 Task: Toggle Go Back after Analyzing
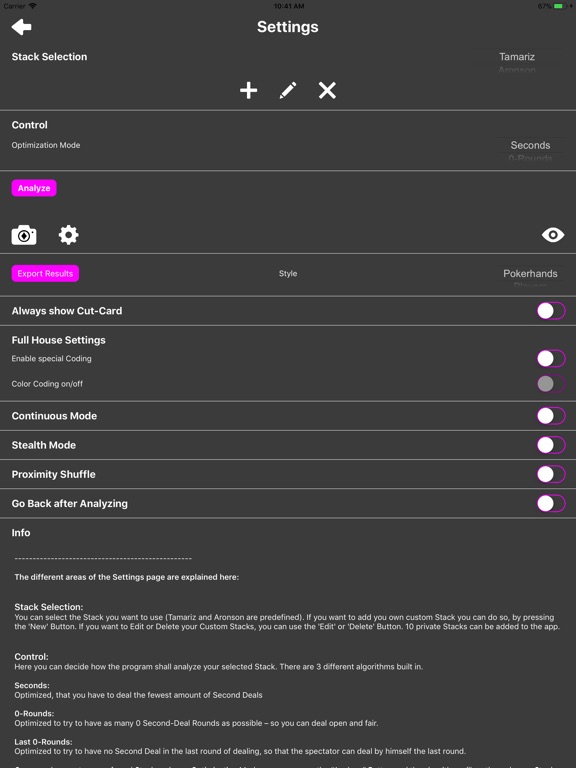click(551, 504)
